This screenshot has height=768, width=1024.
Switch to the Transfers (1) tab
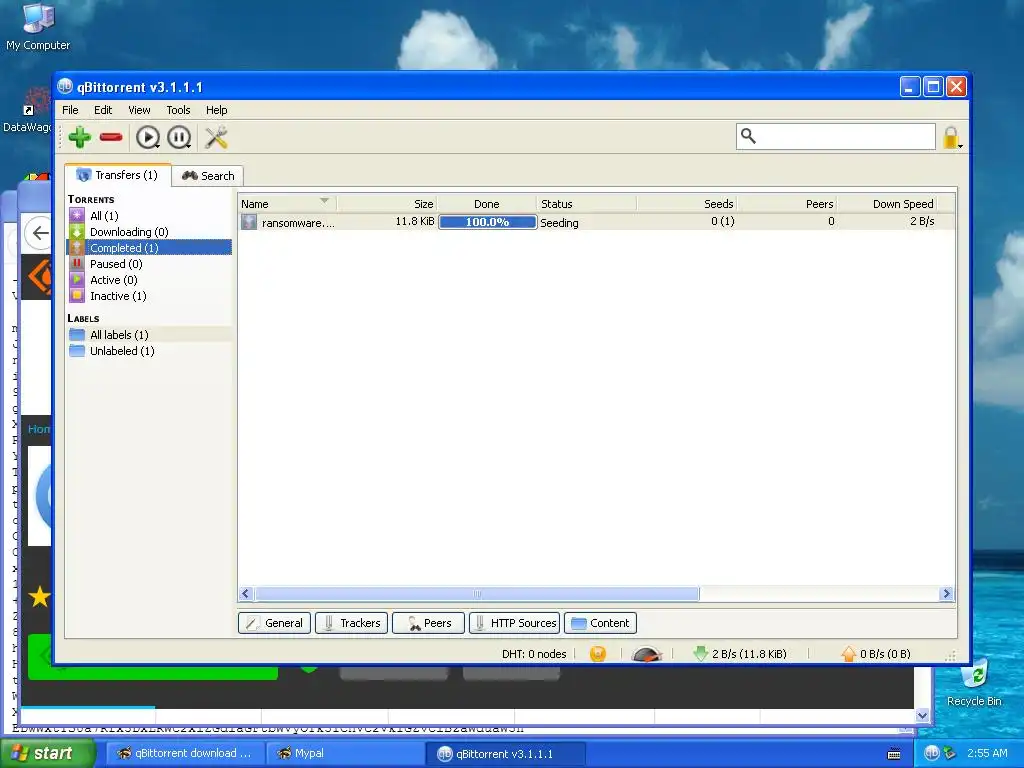coord(118,175)
